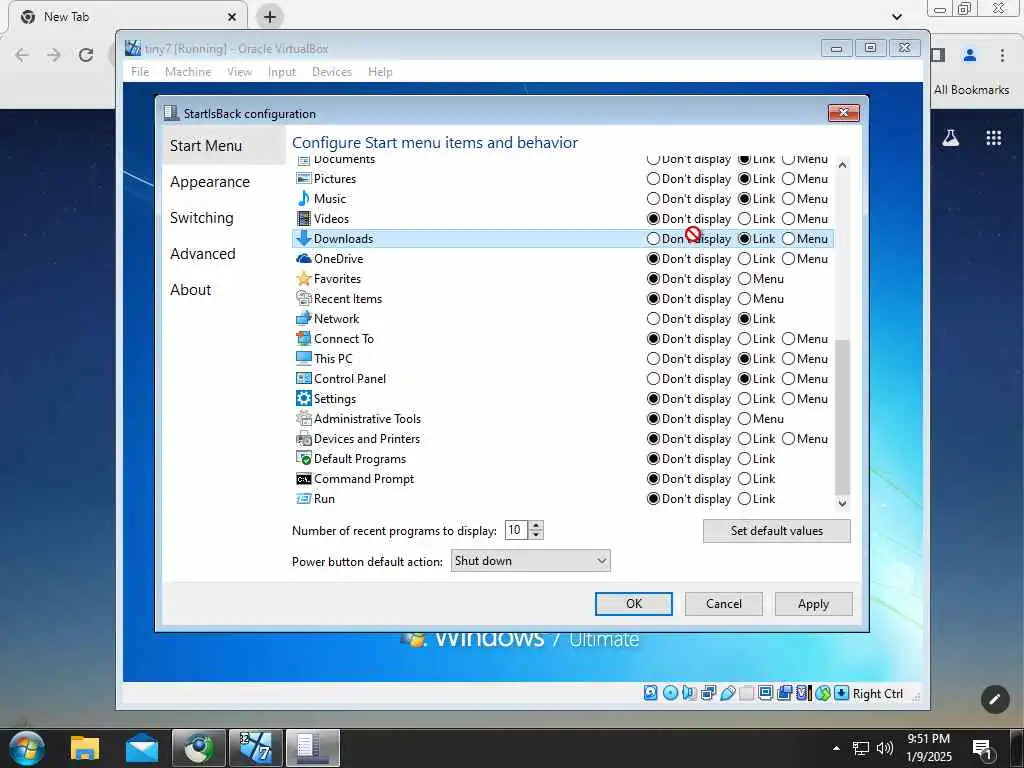Open the Advanced tab
The width and height of the screenshot is (1024, 768).
(x=202, y=253)
